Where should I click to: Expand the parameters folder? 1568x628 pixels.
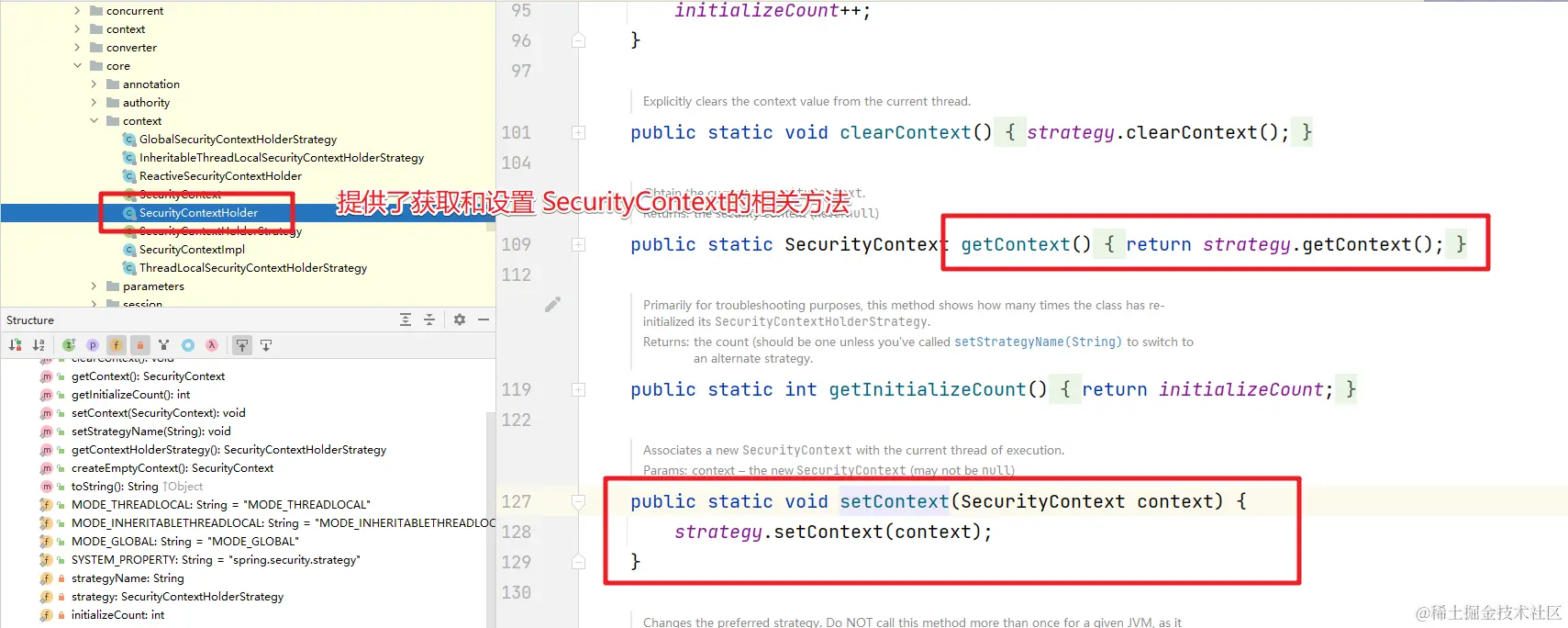(x=94, y=286)
